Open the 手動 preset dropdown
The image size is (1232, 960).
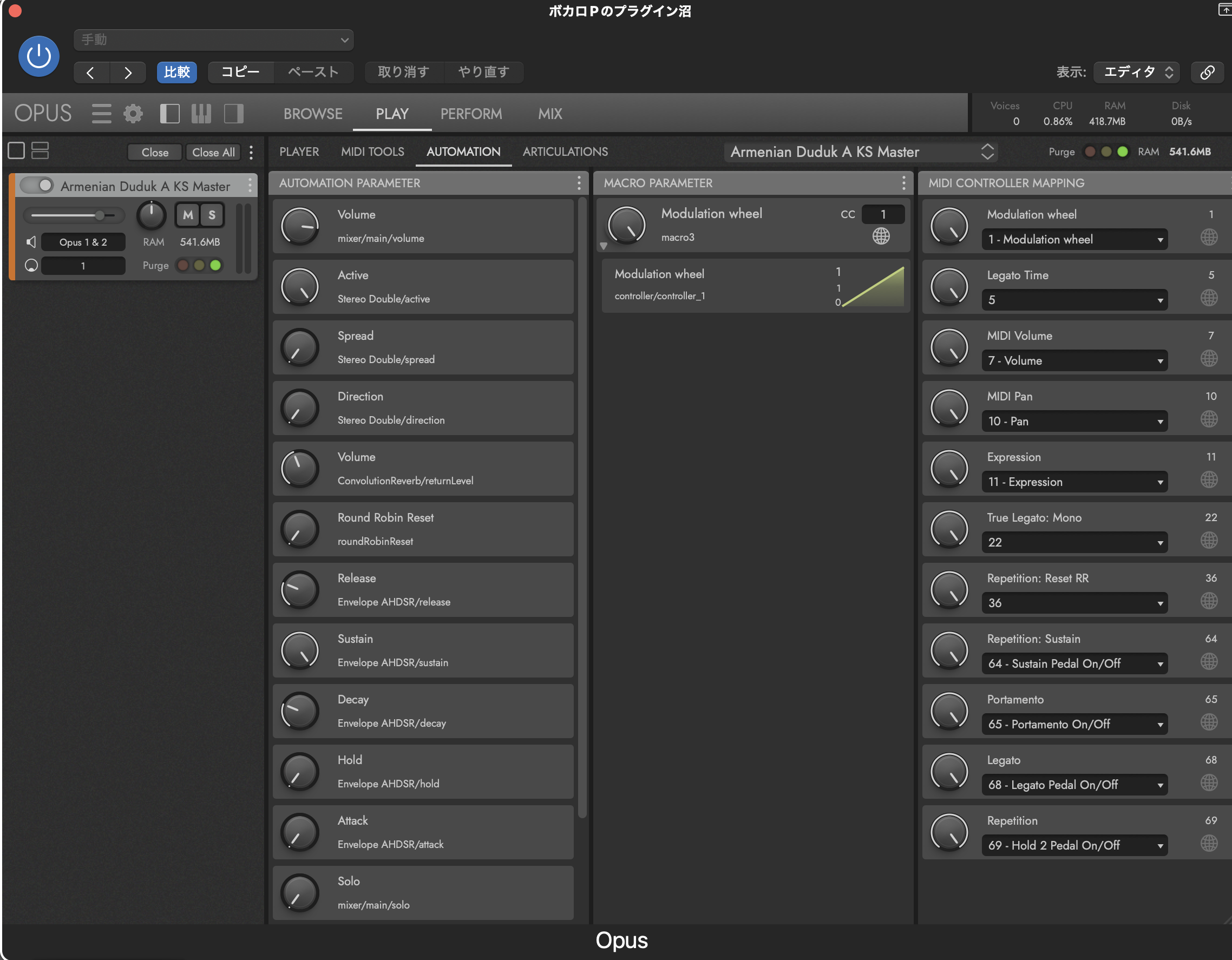[x=214, y=40]
